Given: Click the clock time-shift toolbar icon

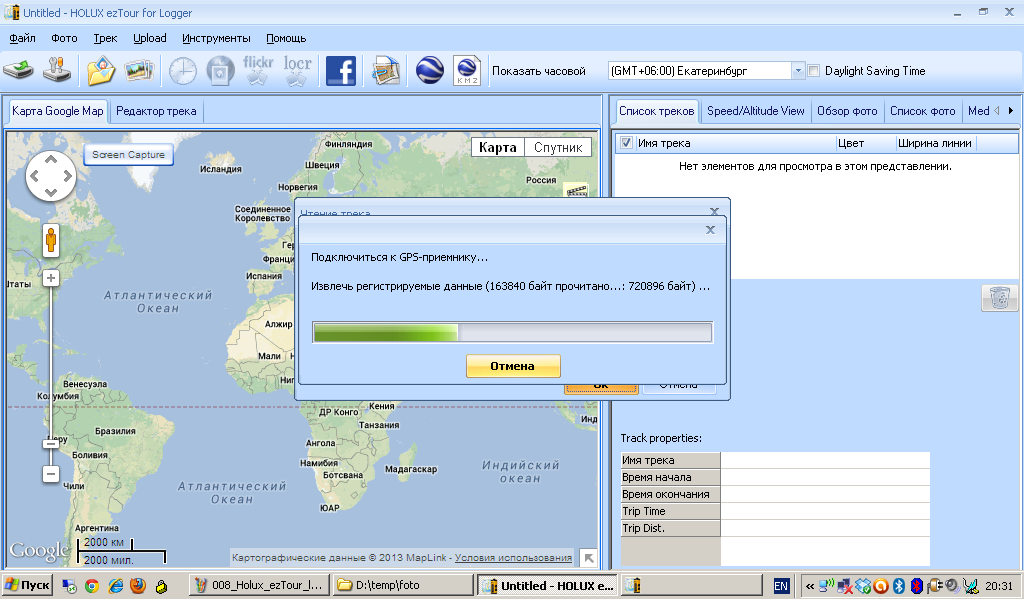Looking at the screenshot, I should click(182, 71).
